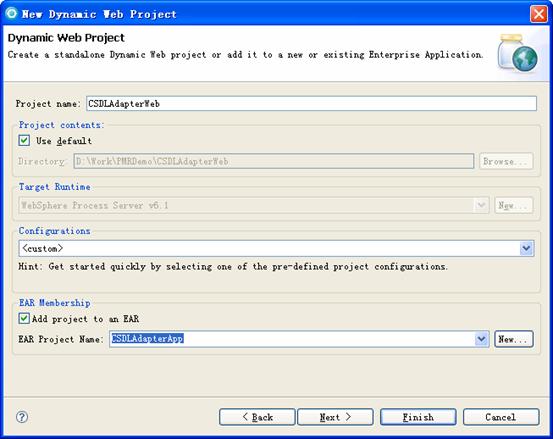Close the New Dynamic Web Project dialog
Image resolution: width=553 pixels, height=439 pixels.
(x=539, y=14)
